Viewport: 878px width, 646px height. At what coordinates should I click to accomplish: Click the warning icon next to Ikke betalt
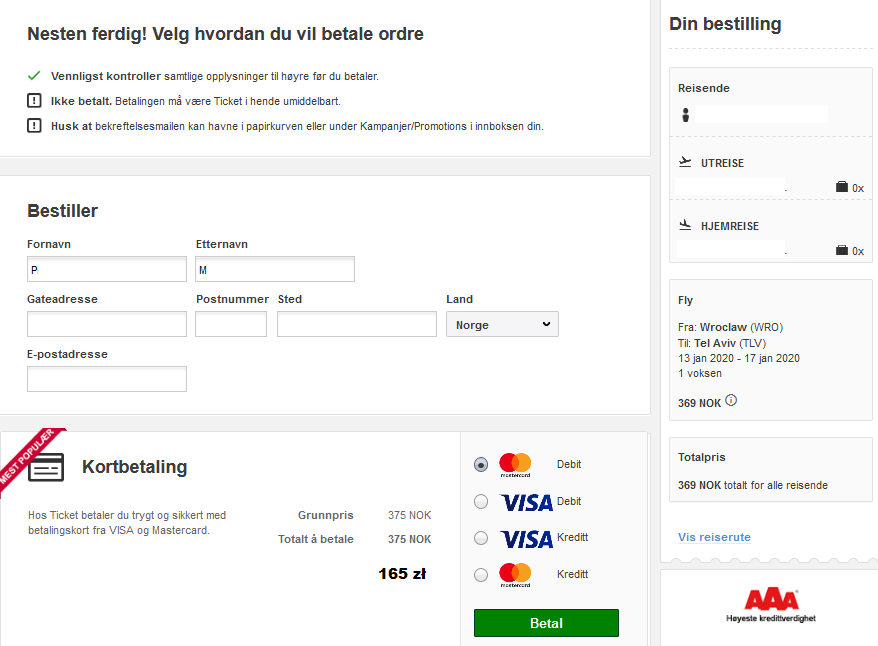(34, 101)
